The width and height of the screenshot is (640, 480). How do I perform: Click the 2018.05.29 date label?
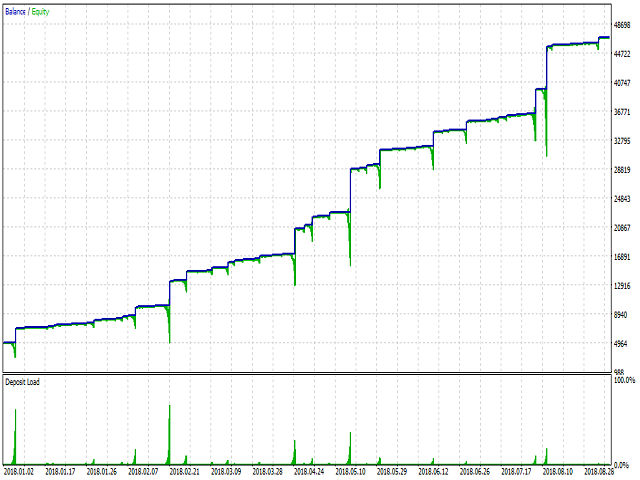pos(392,472)
